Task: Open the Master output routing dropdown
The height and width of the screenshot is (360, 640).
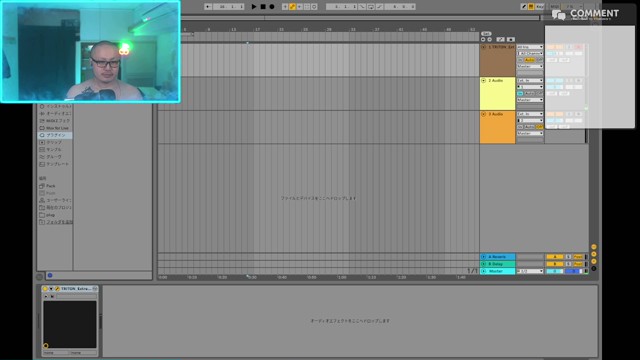Action: tap(530, 271)
